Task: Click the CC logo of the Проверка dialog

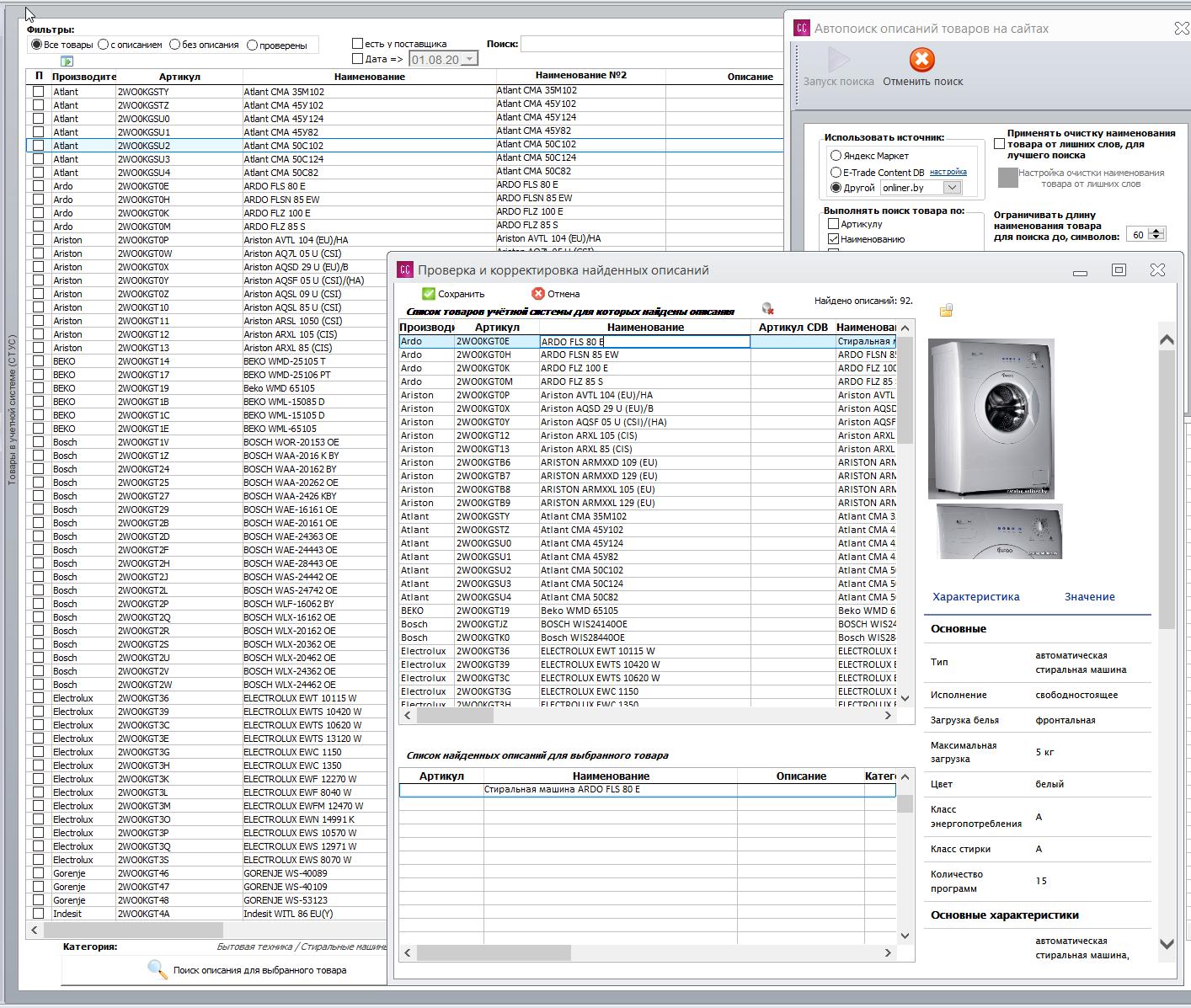Action: [405, 270]
